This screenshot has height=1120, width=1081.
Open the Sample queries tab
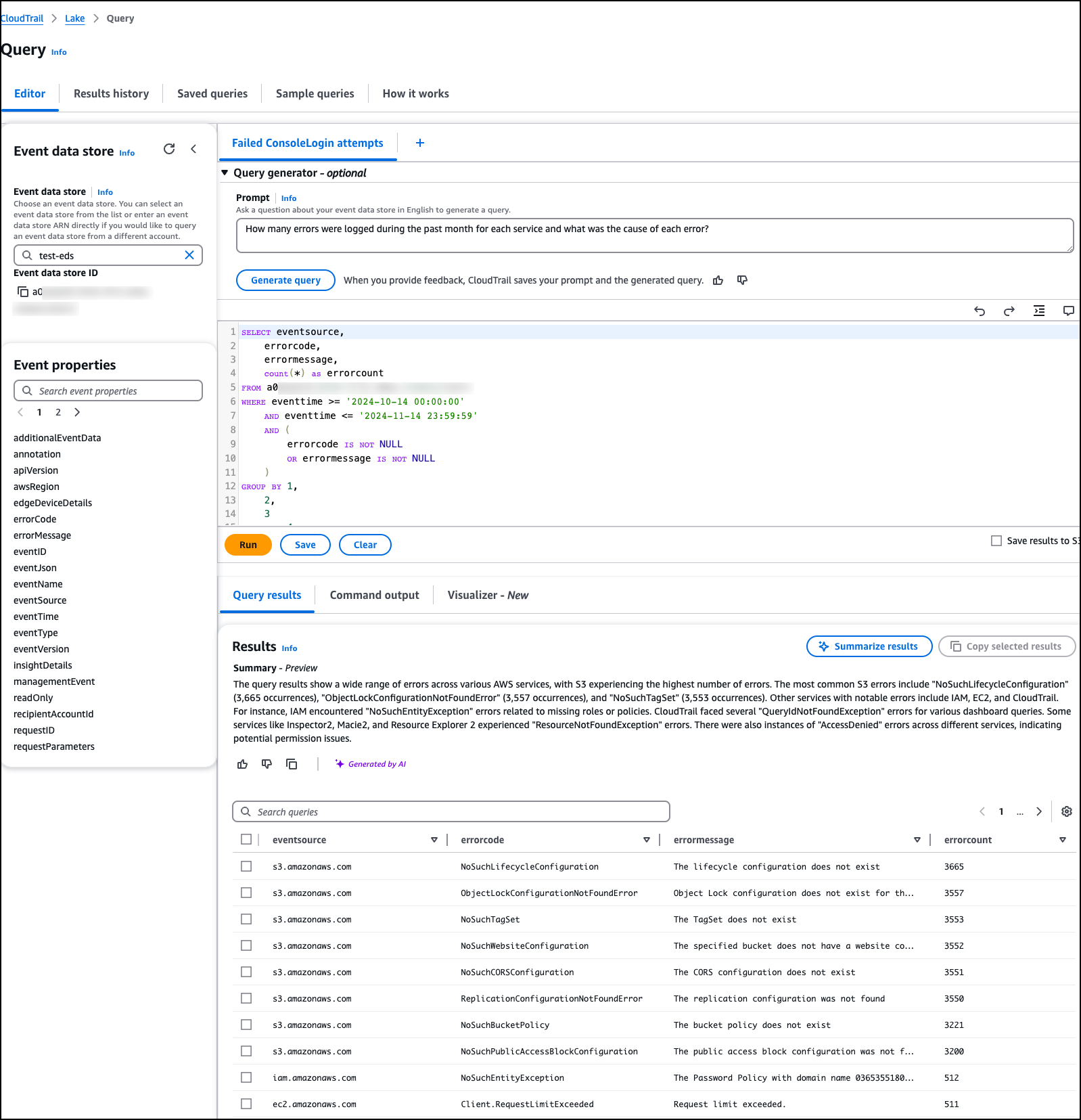pos(315,93)
